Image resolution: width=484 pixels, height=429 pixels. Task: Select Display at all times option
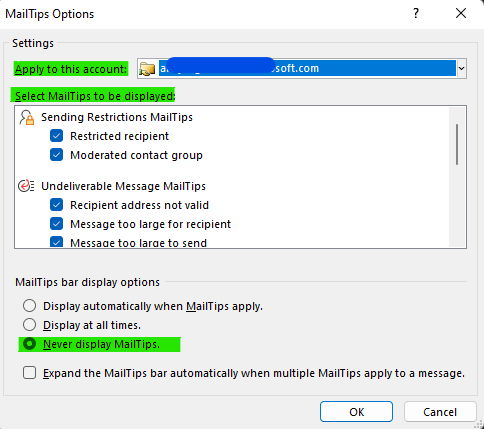point(29,325)
